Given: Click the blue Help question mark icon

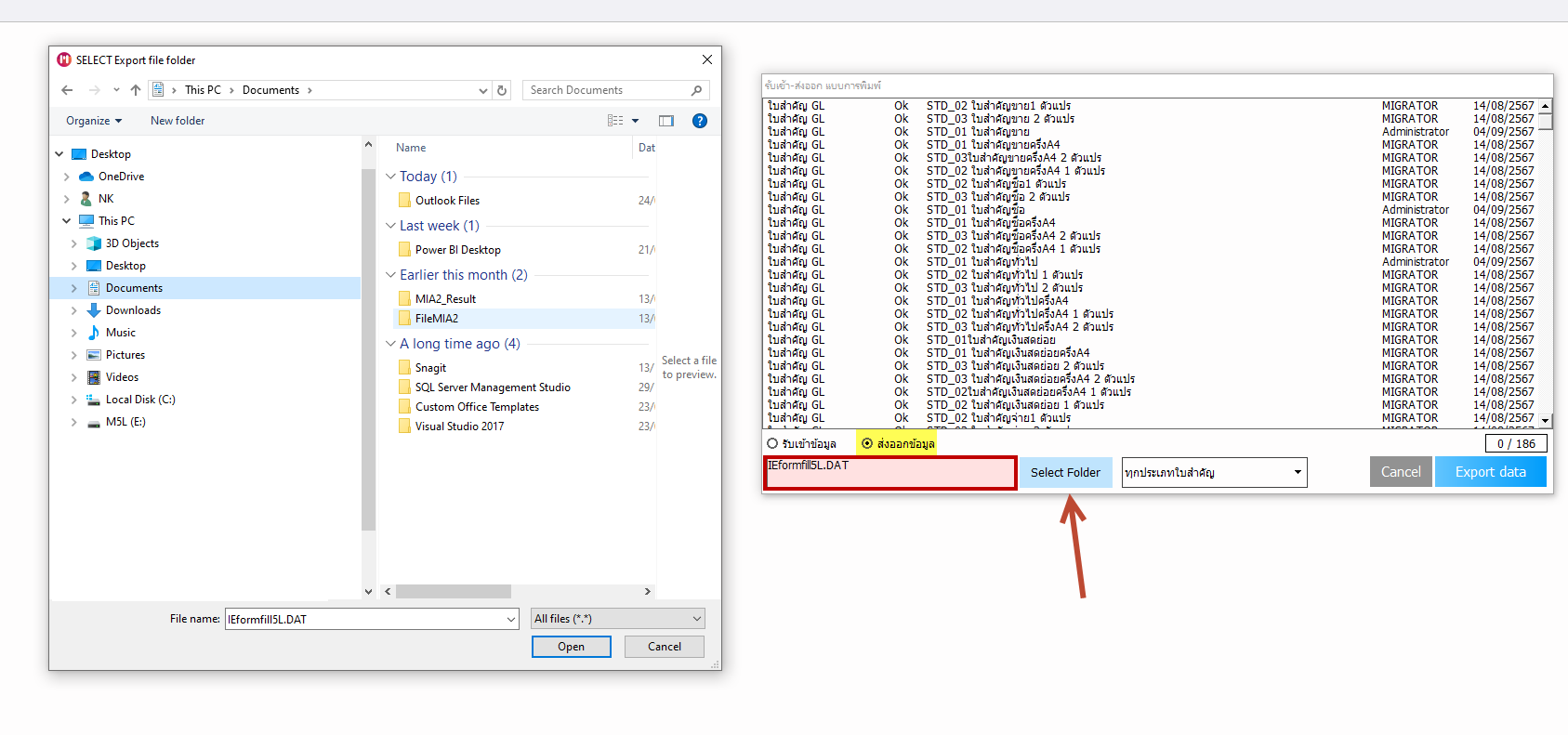Looking at the screenshot, I should (x=700, y=121).
